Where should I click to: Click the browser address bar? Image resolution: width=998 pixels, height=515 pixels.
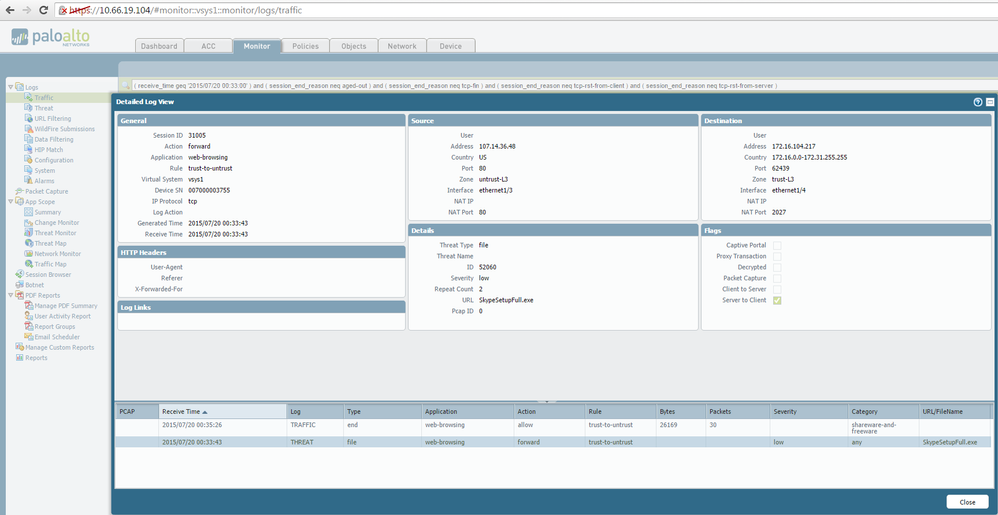tap(525, 10)
